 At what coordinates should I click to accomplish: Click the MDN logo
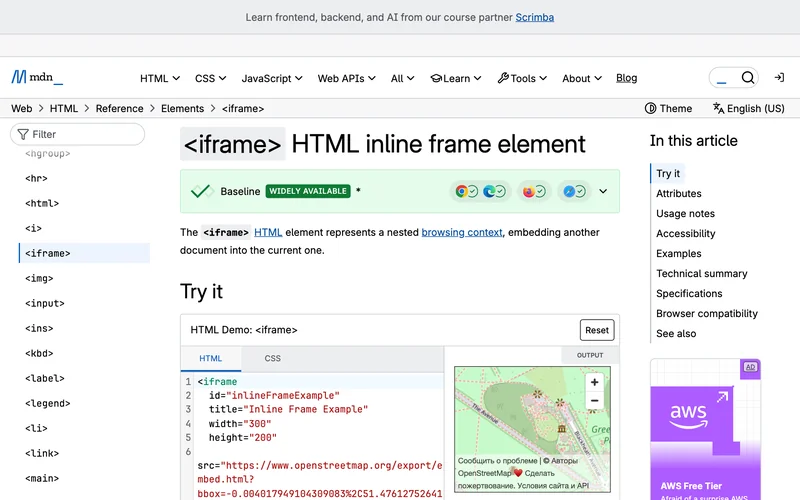pos(37,77)
